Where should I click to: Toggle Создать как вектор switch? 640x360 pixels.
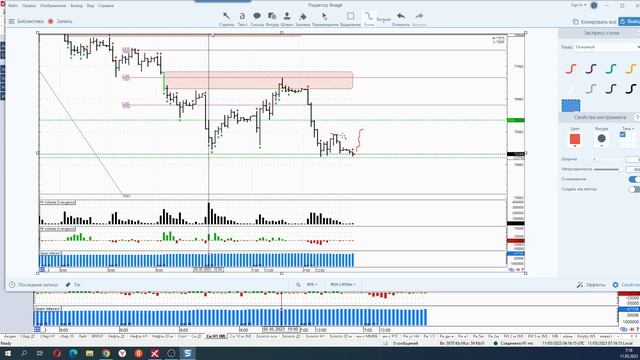click(634, 189)
